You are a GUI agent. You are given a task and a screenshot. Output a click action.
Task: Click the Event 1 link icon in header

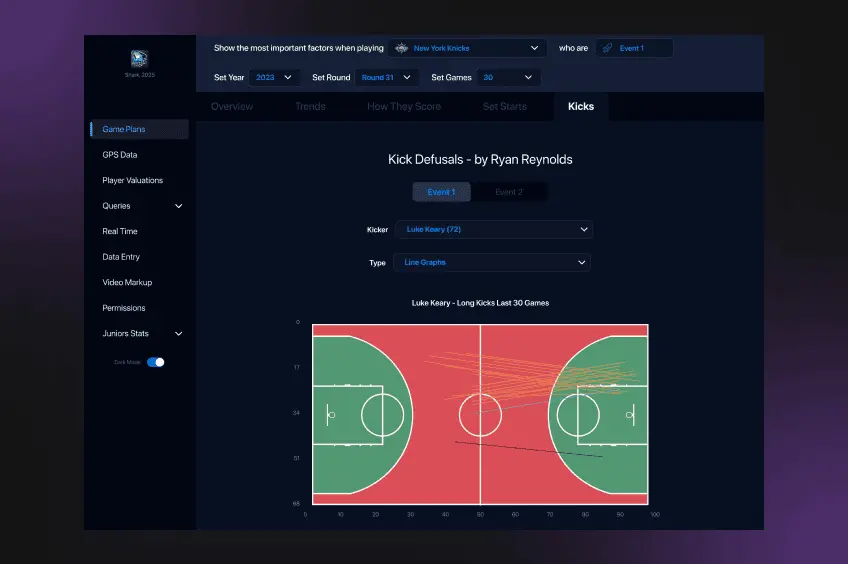tap(607, 48)
